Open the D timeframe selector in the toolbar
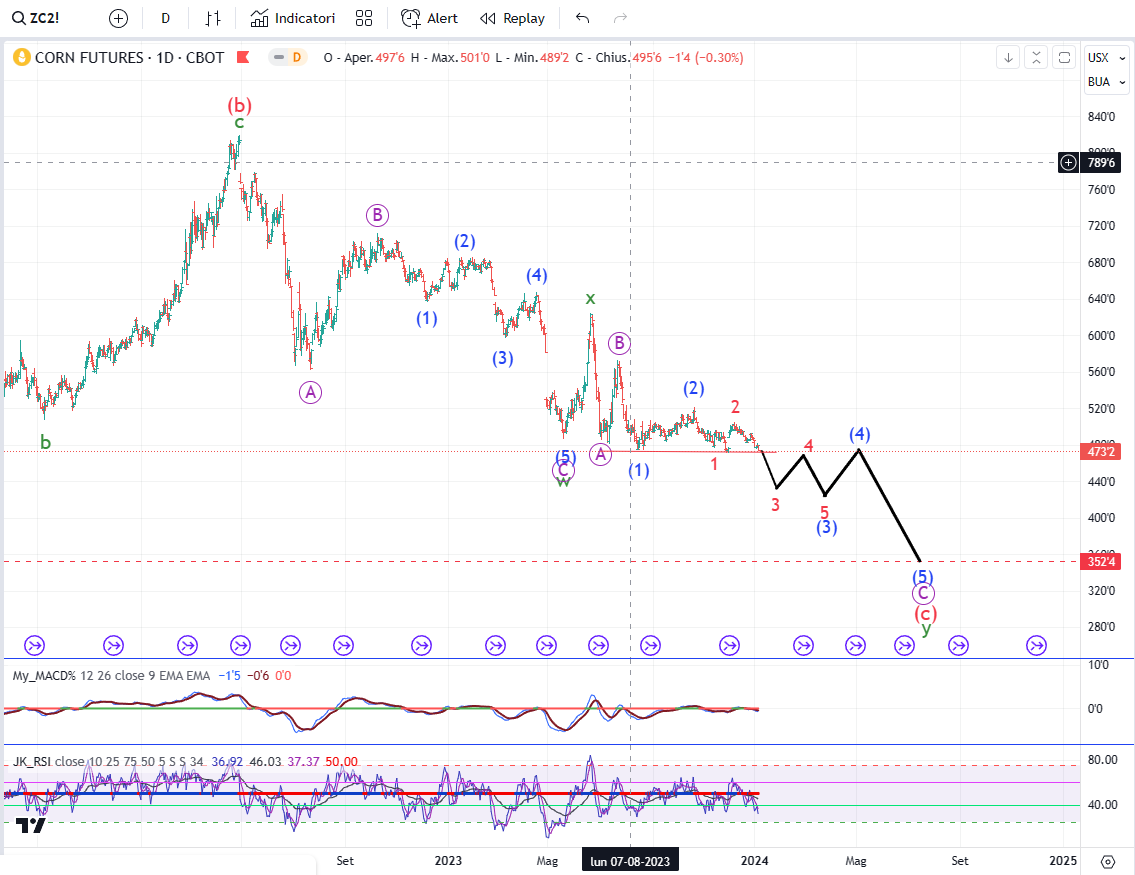 coord(165,18)
